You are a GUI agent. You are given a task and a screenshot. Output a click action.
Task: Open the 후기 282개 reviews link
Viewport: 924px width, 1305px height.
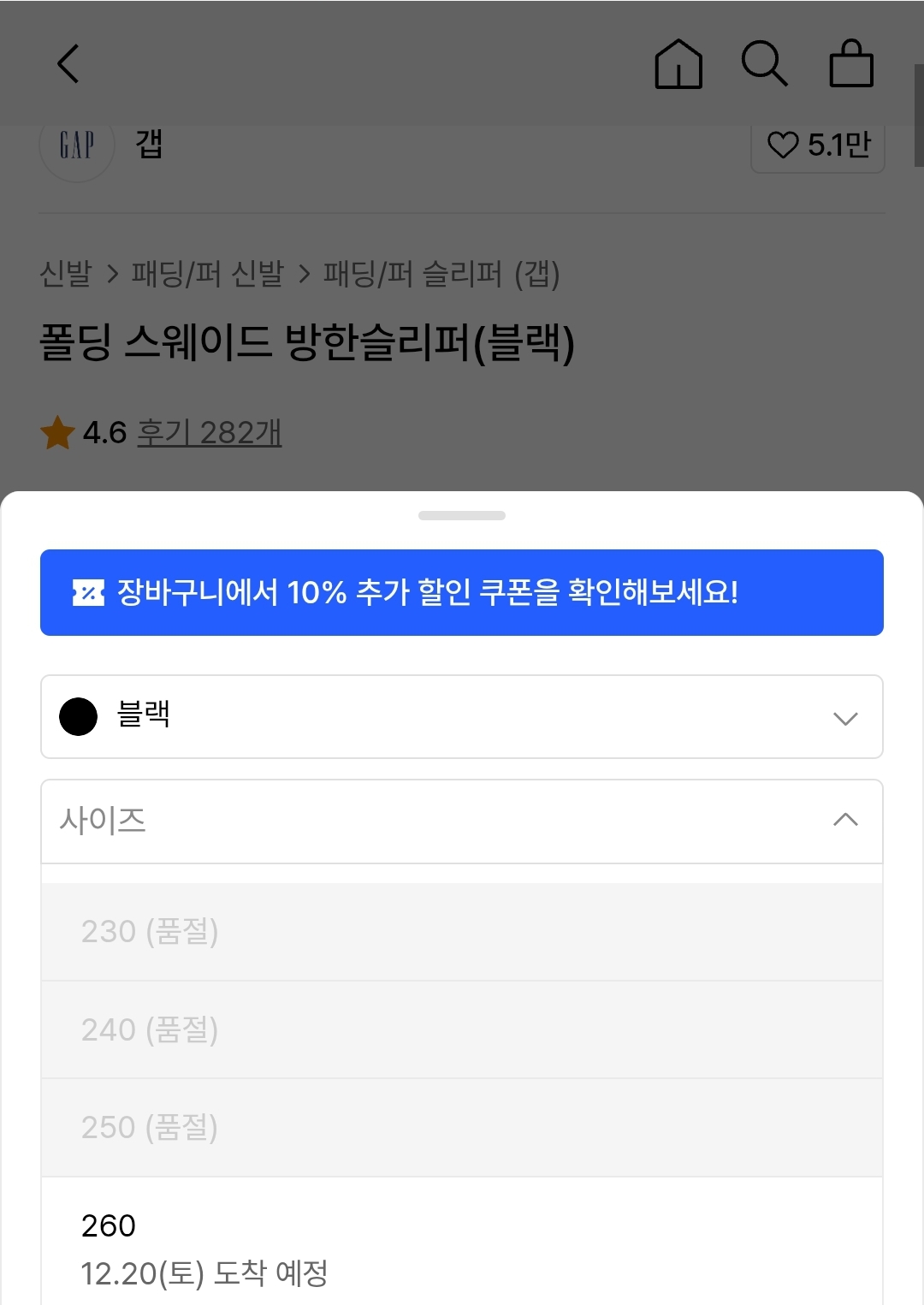coord(210,433)
